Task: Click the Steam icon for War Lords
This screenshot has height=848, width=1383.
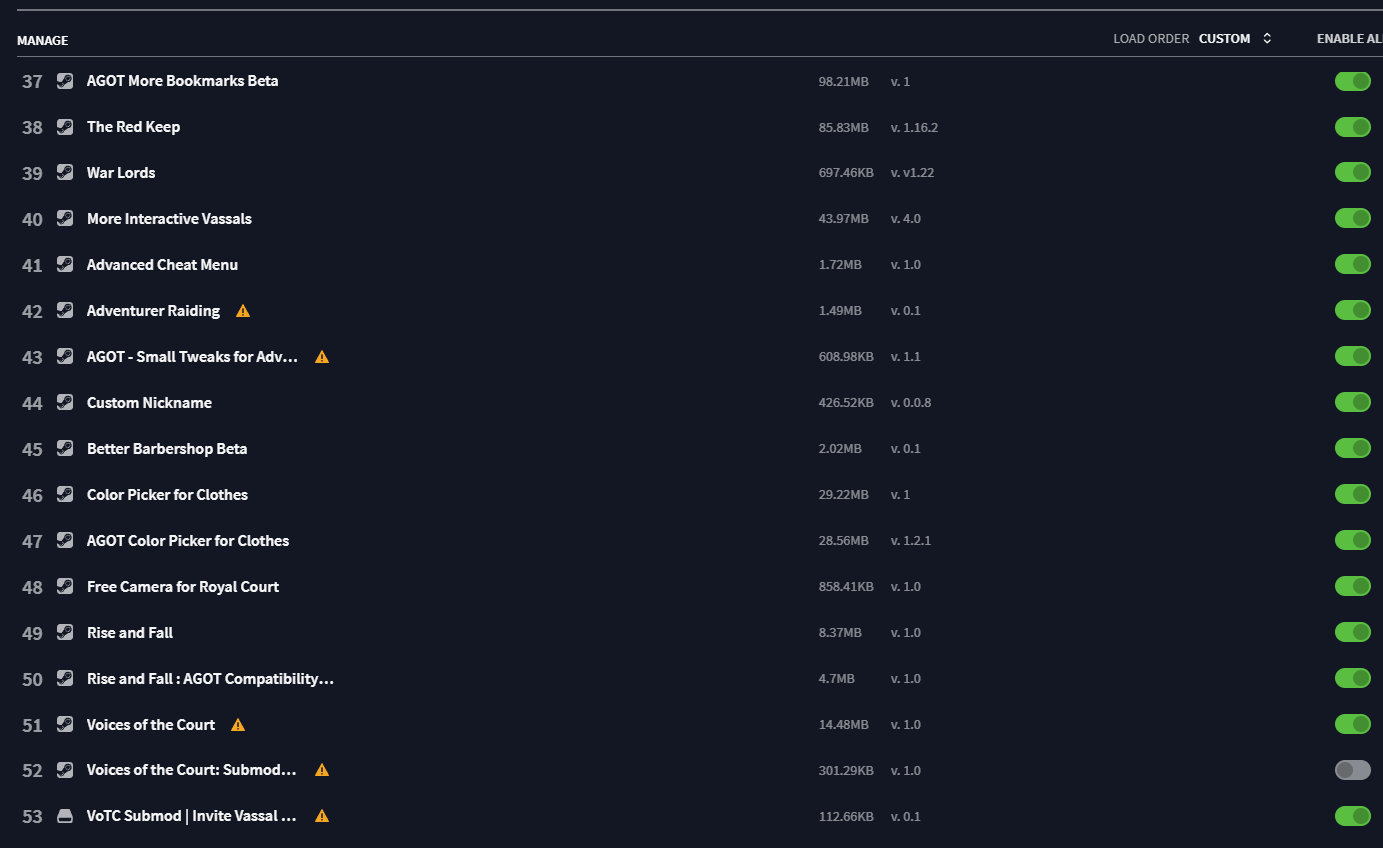Action: [x=65, y=173]
